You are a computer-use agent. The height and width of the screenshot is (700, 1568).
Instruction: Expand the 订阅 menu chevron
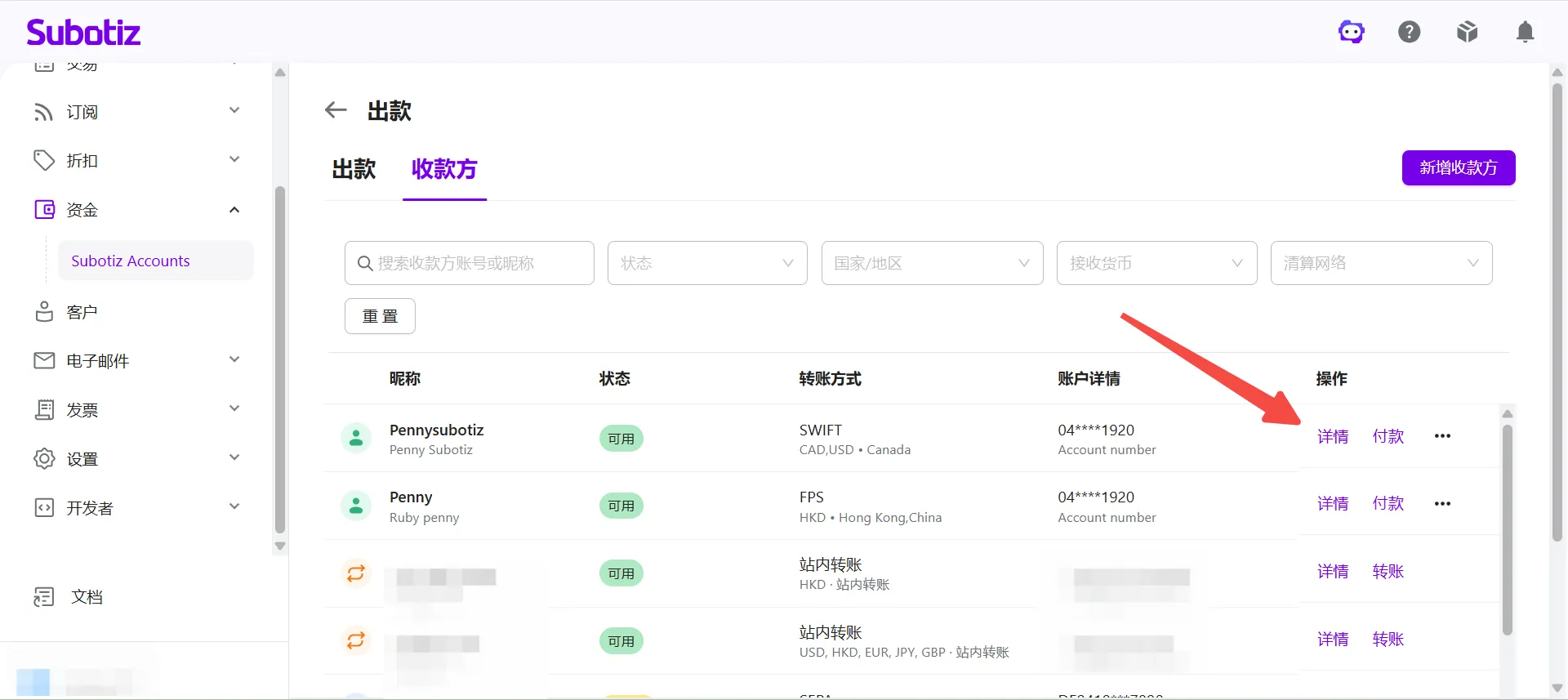pos(234,110)
